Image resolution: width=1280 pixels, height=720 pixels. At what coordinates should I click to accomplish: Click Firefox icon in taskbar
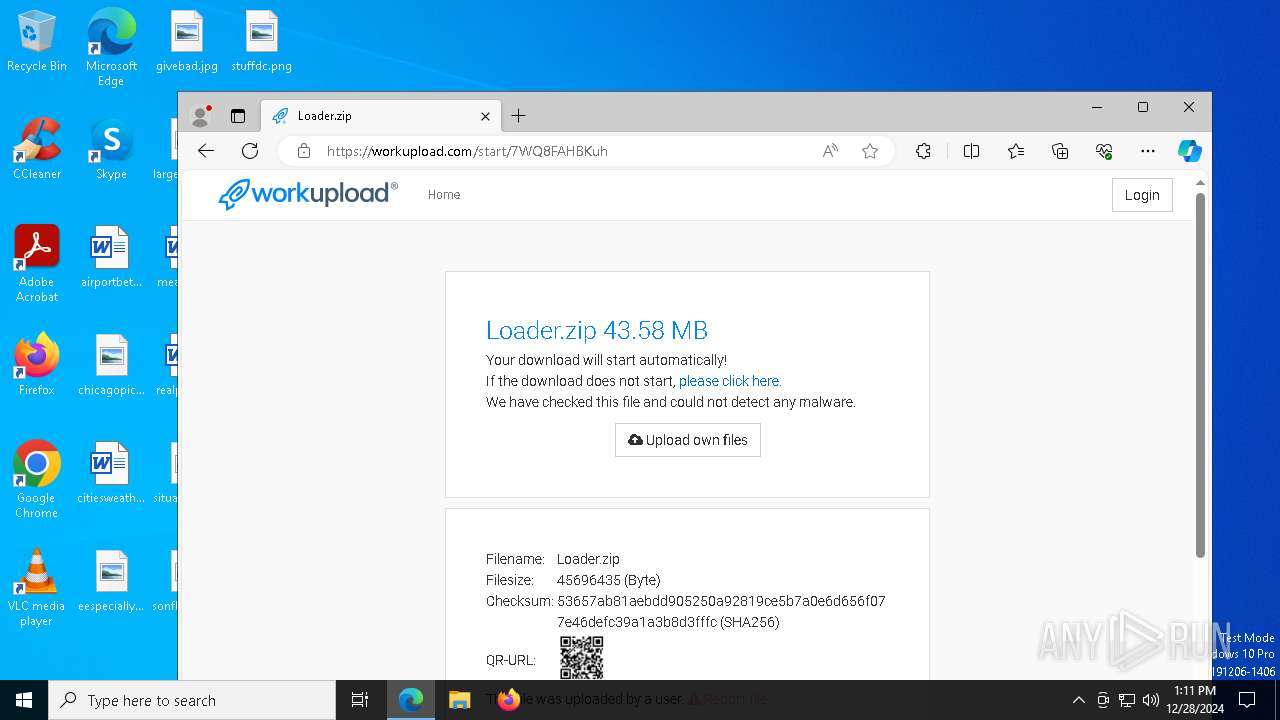(508, 700)
